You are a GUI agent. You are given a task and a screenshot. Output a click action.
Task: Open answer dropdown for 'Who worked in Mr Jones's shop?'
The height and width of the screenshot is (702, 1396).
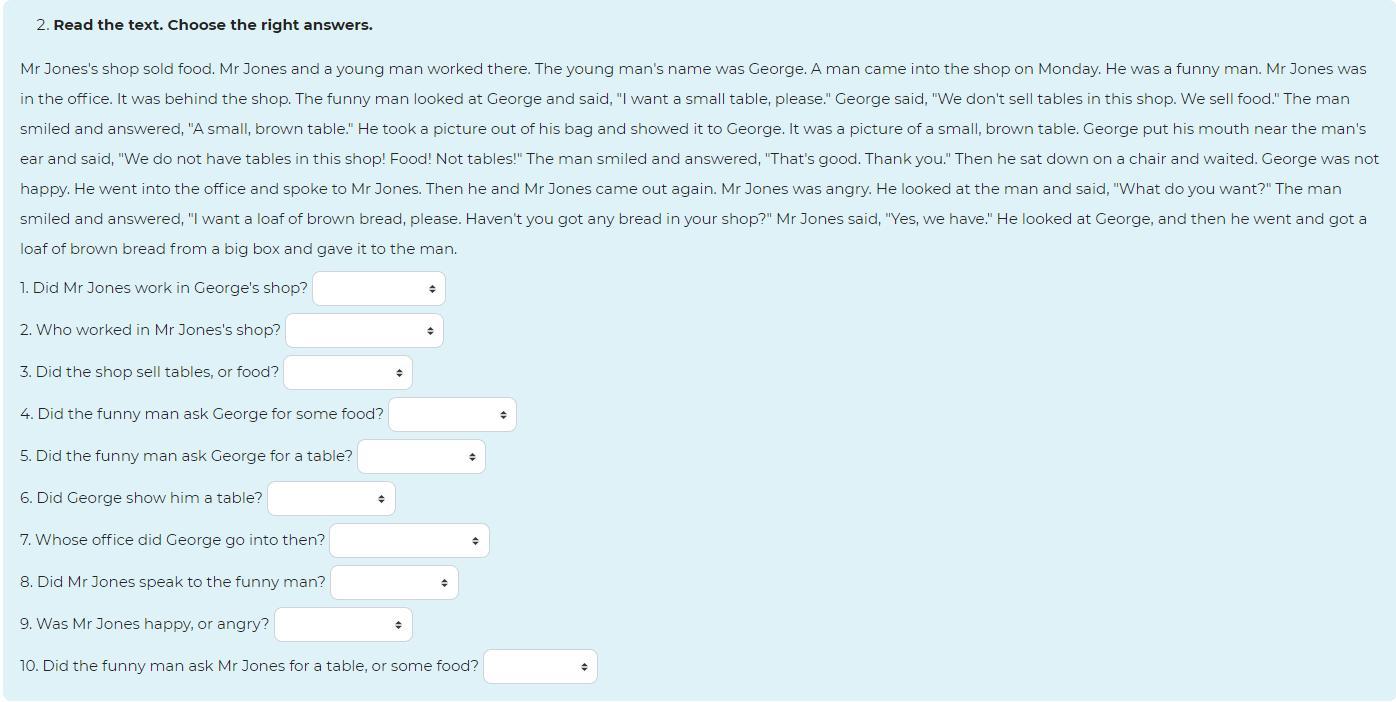364,330
